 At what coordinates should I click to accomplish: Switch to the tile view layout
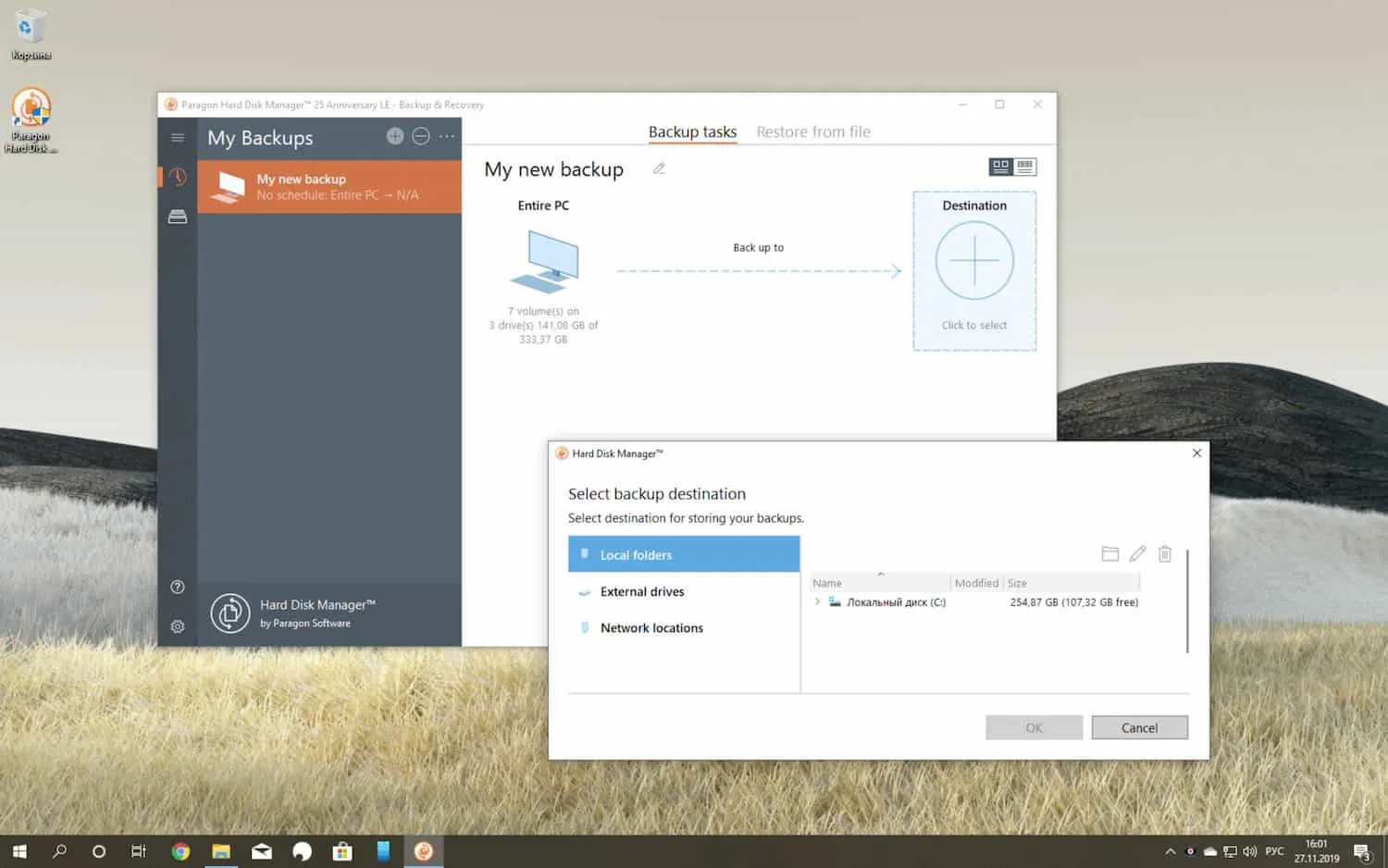point(1000,167)
